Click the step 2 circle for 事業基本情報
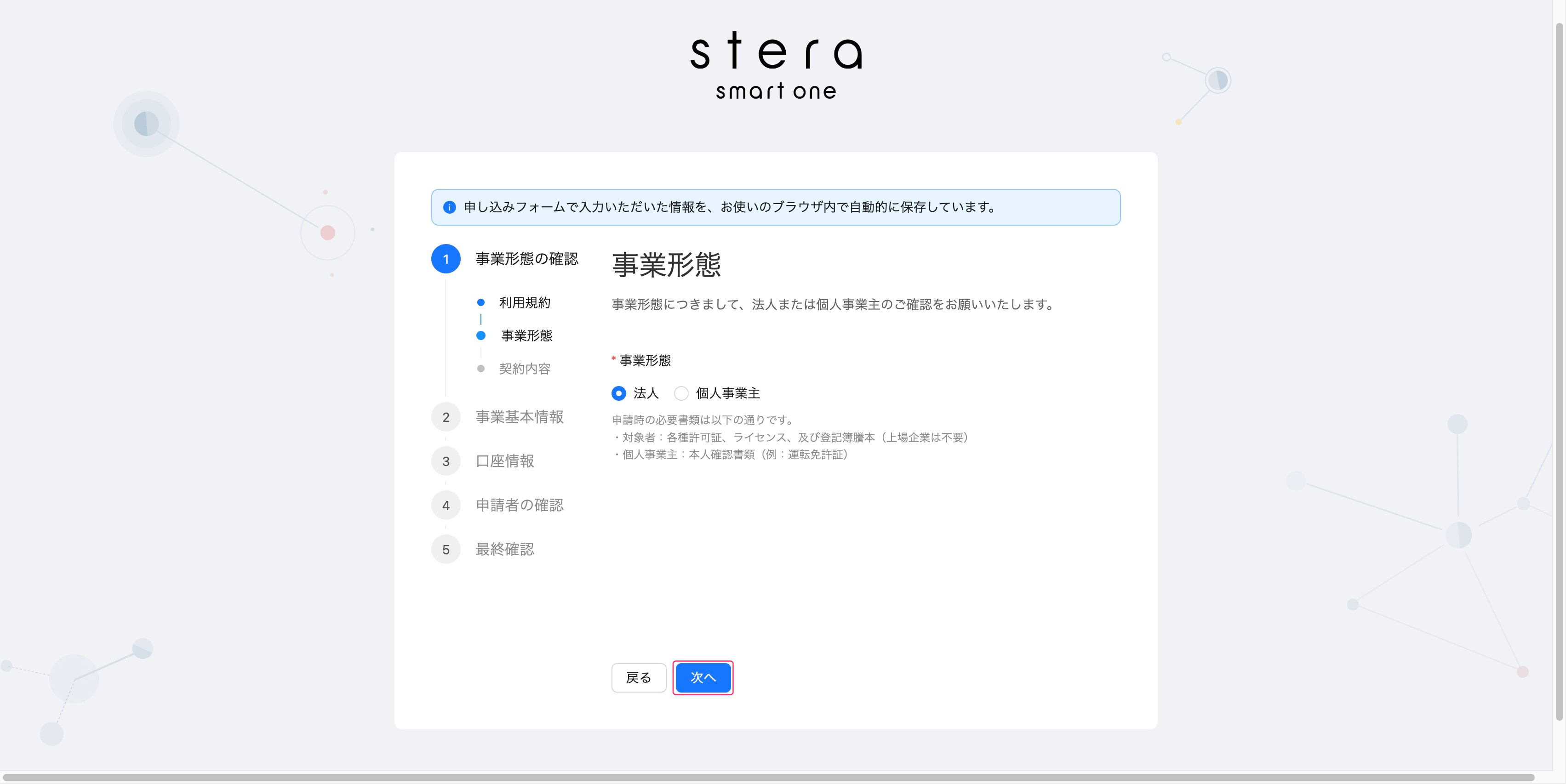 (446, 417)
